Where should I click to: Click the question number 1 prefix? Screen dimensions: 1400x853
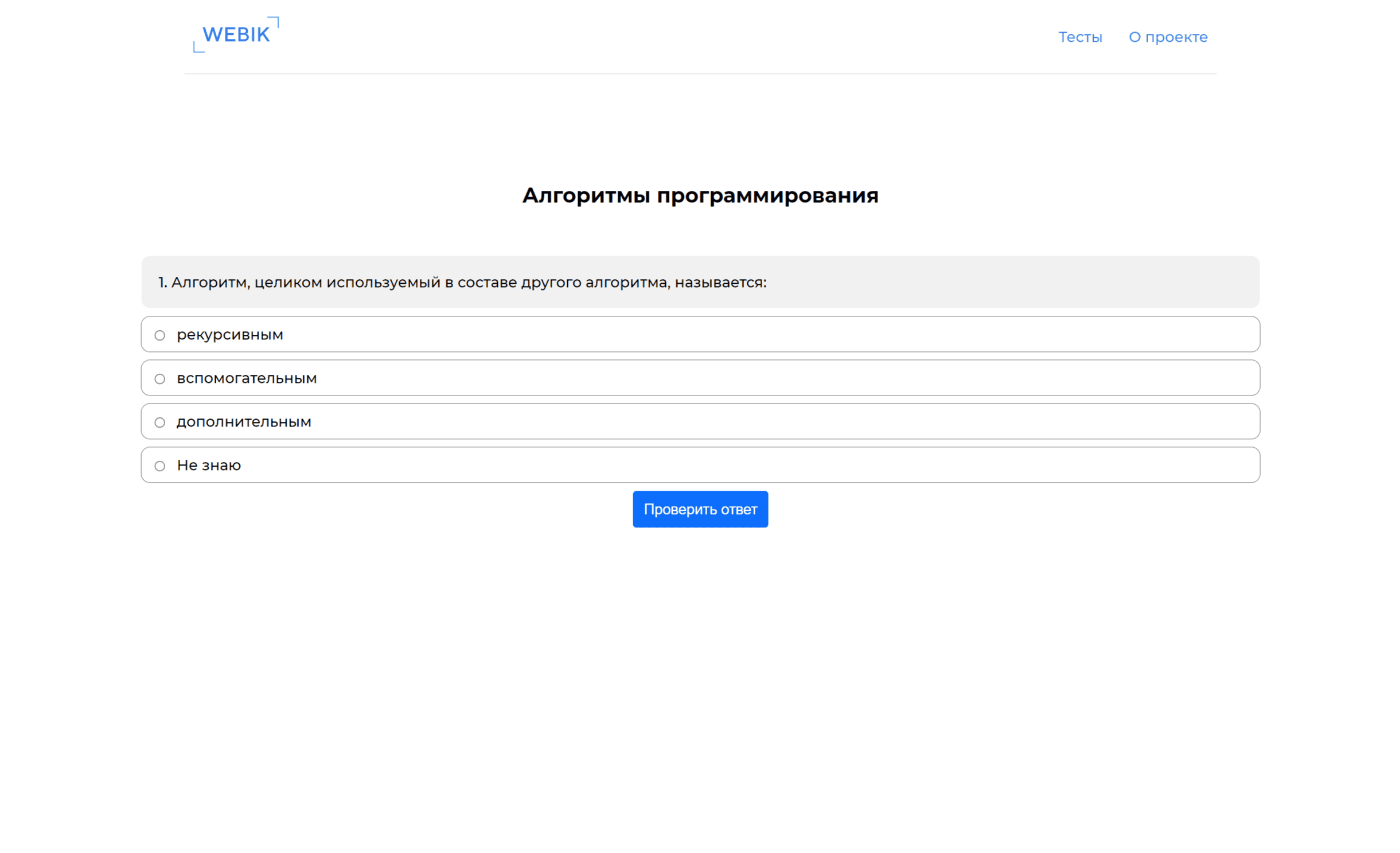[x=162, y=283]
